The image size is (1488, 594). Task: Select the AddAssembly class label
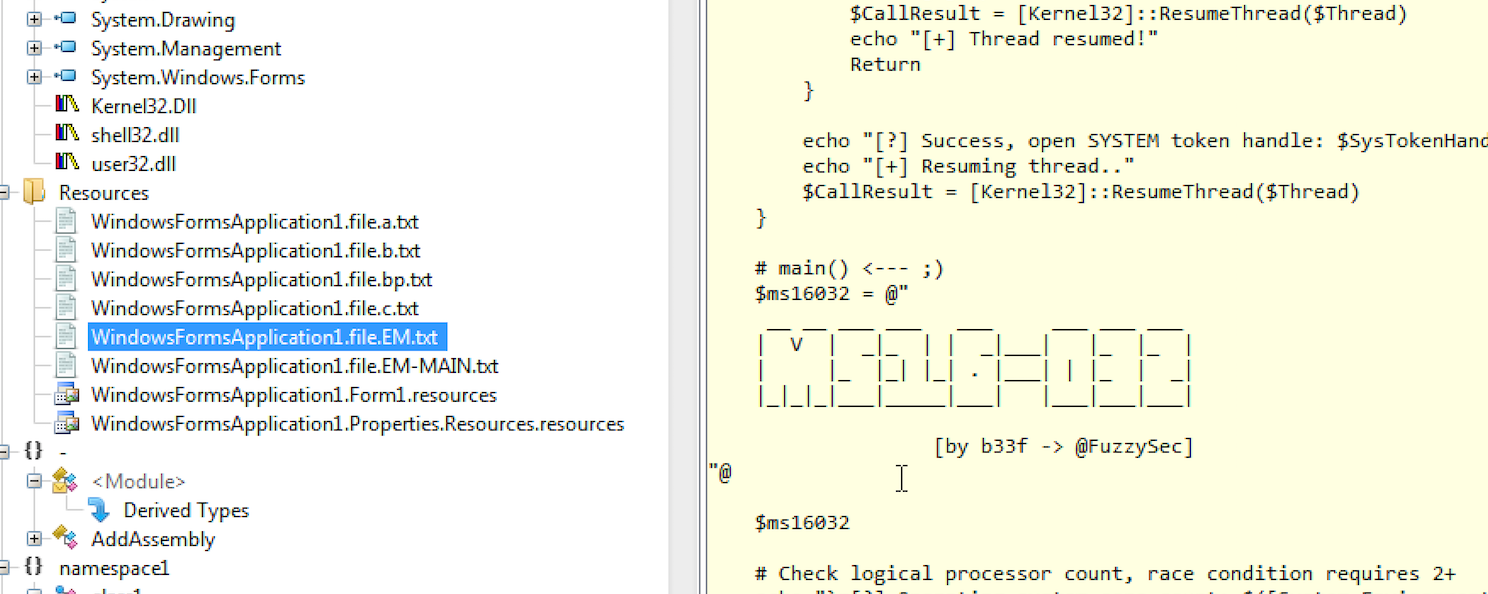pyautogui.click(x=153, y=540)
